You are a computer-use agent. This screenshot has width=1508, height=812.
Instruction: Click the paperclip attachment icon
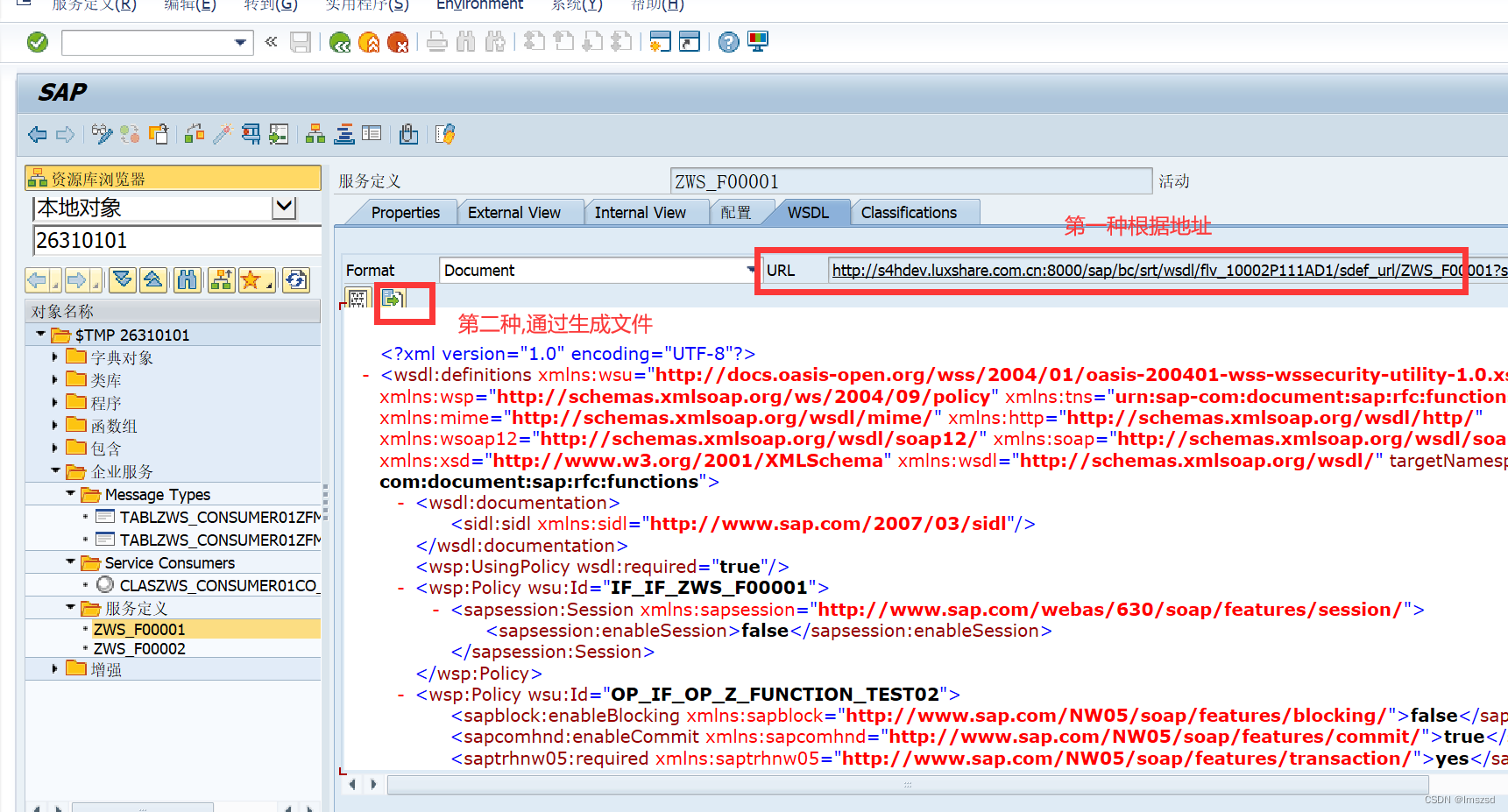point(408,134)
